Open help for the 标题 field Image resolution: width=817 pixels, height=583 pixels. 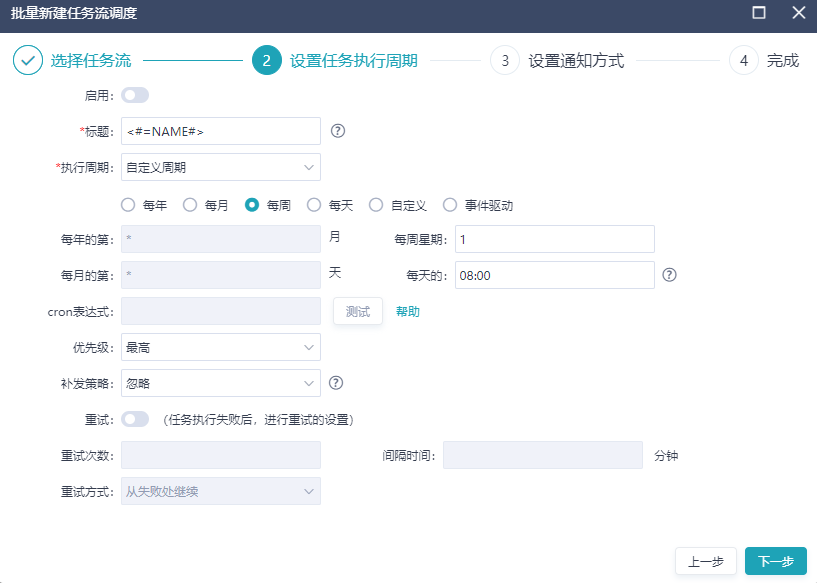click(x=337, y=131)
